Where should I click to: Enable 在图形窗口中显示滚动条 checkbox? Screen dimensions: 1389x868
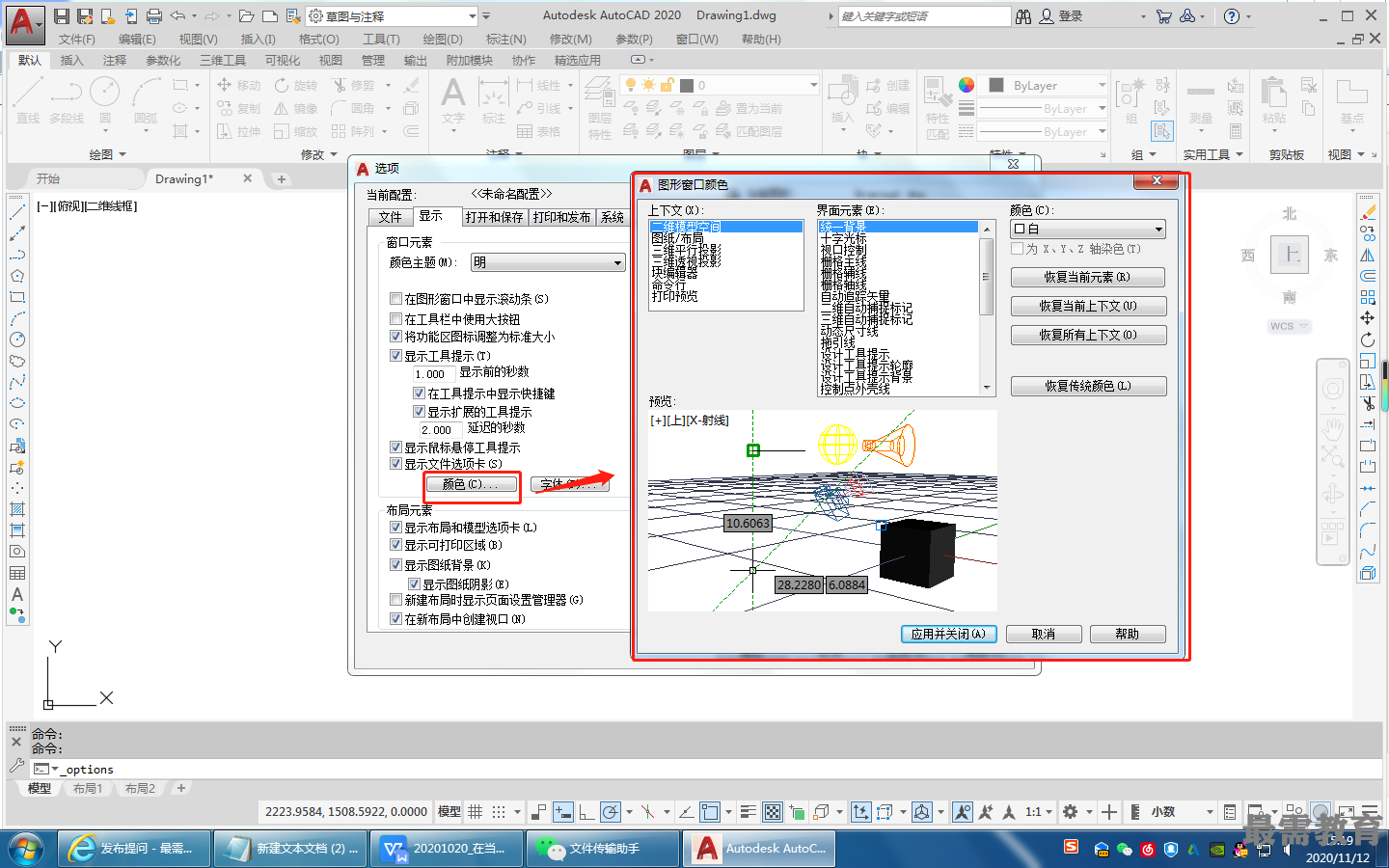[396, 299]
